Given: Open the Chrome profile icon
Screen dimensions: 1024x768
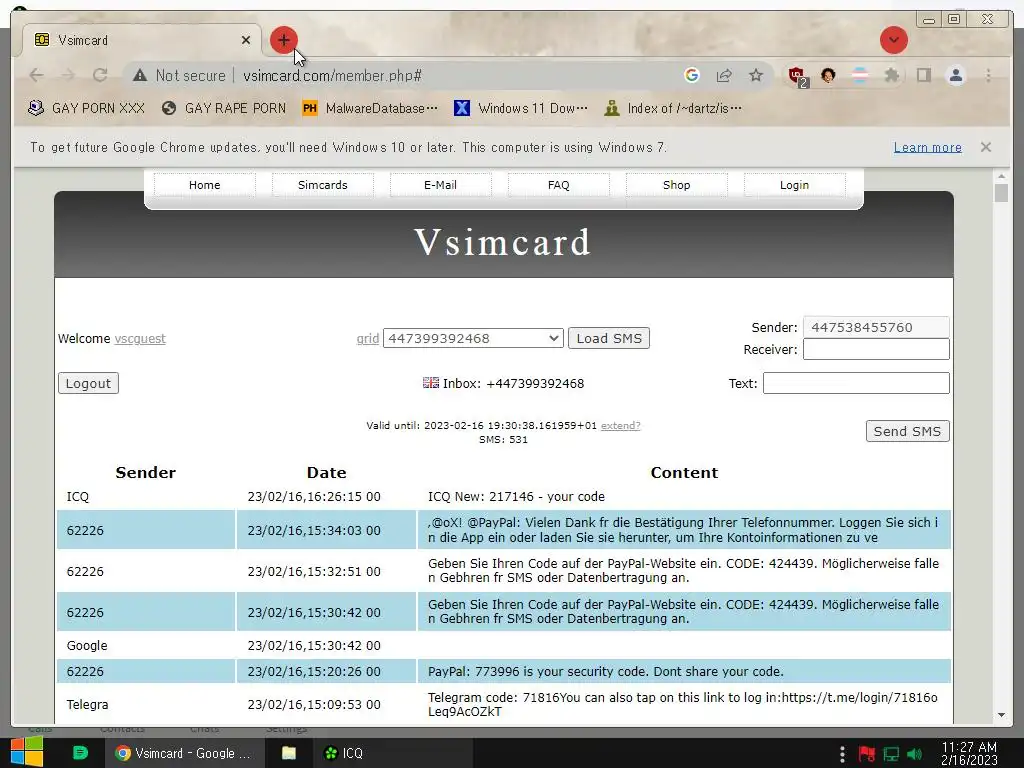Looking at the screenshot, I should point(955,76).
